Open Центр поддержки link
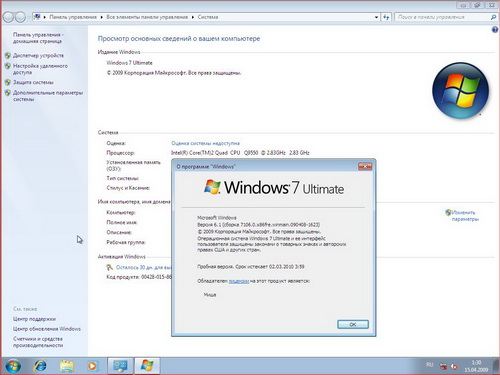Screen dimensions: 500x375 click(x=34, y=319)
